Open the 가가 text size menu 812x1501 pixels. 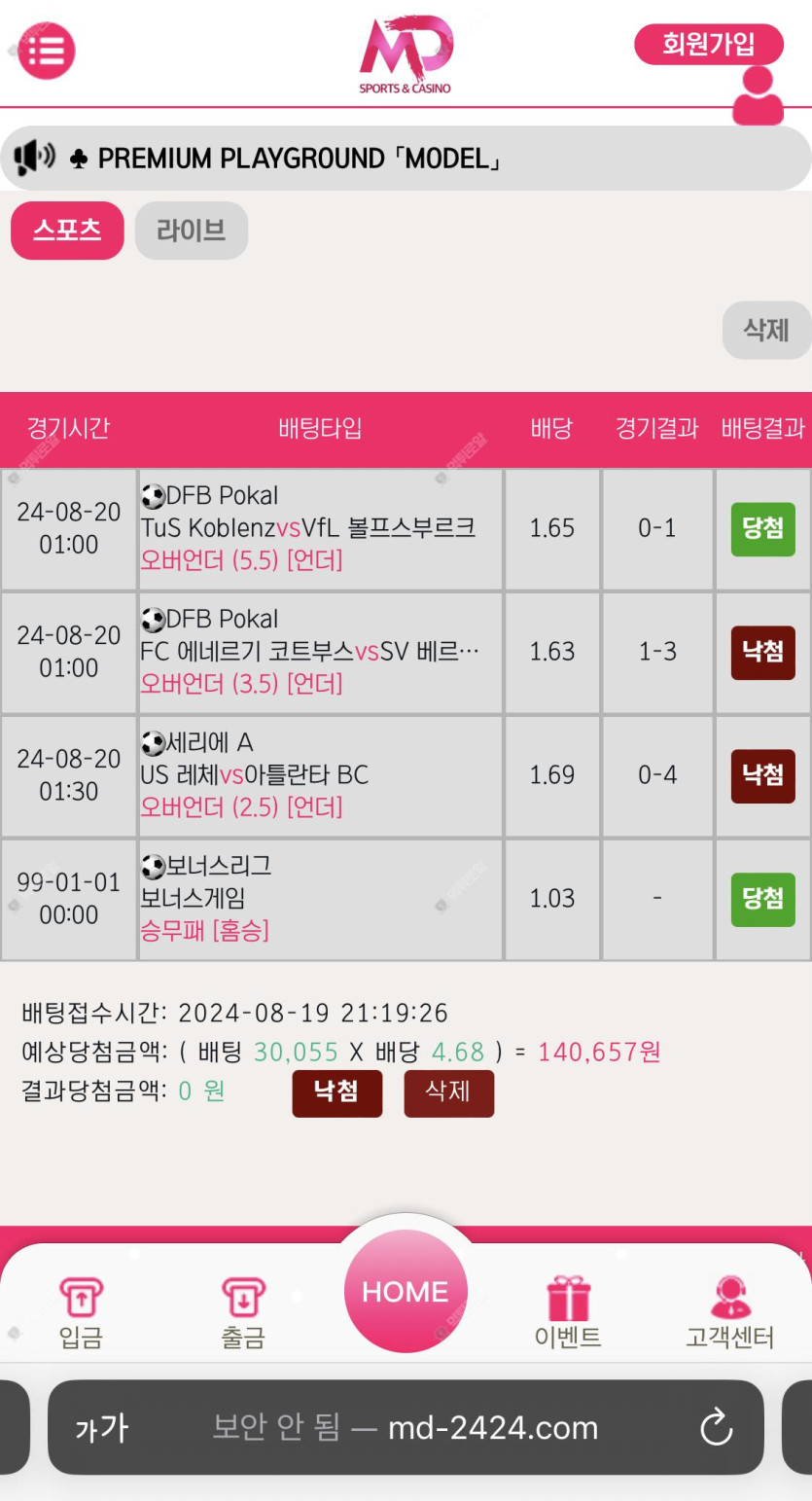tap(101, 1428)
